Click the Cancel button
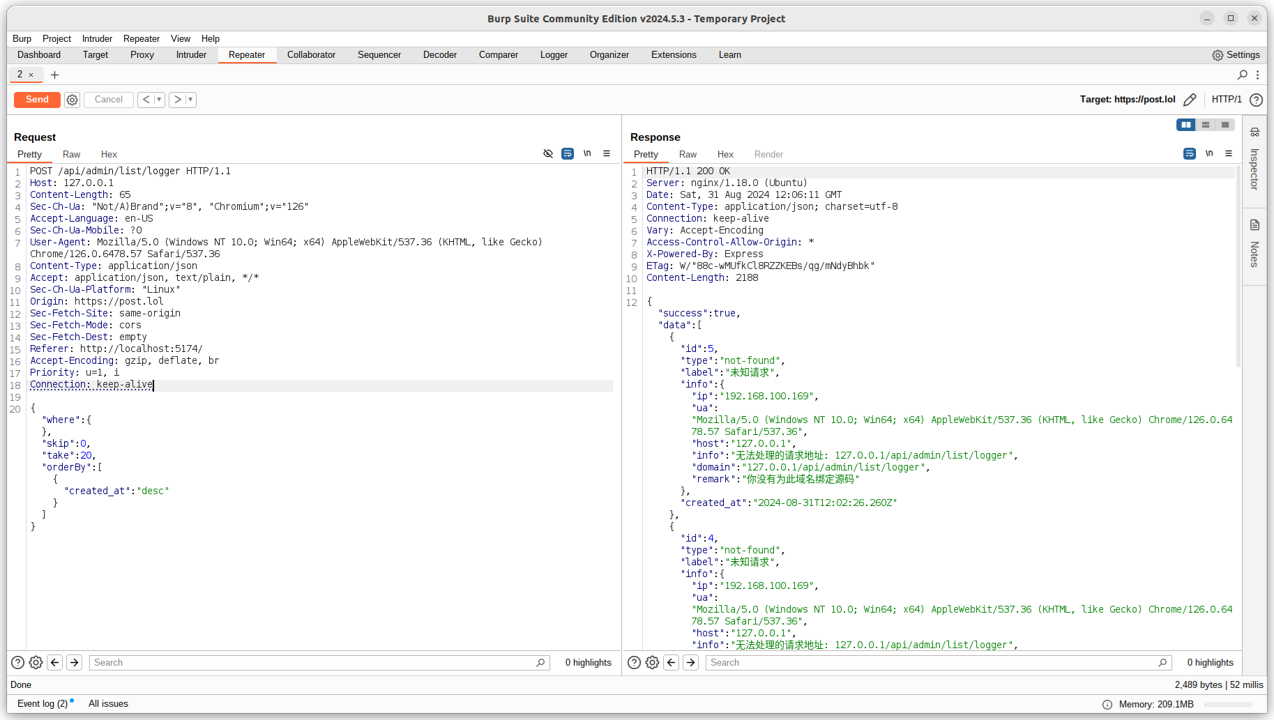 [108, 100]
